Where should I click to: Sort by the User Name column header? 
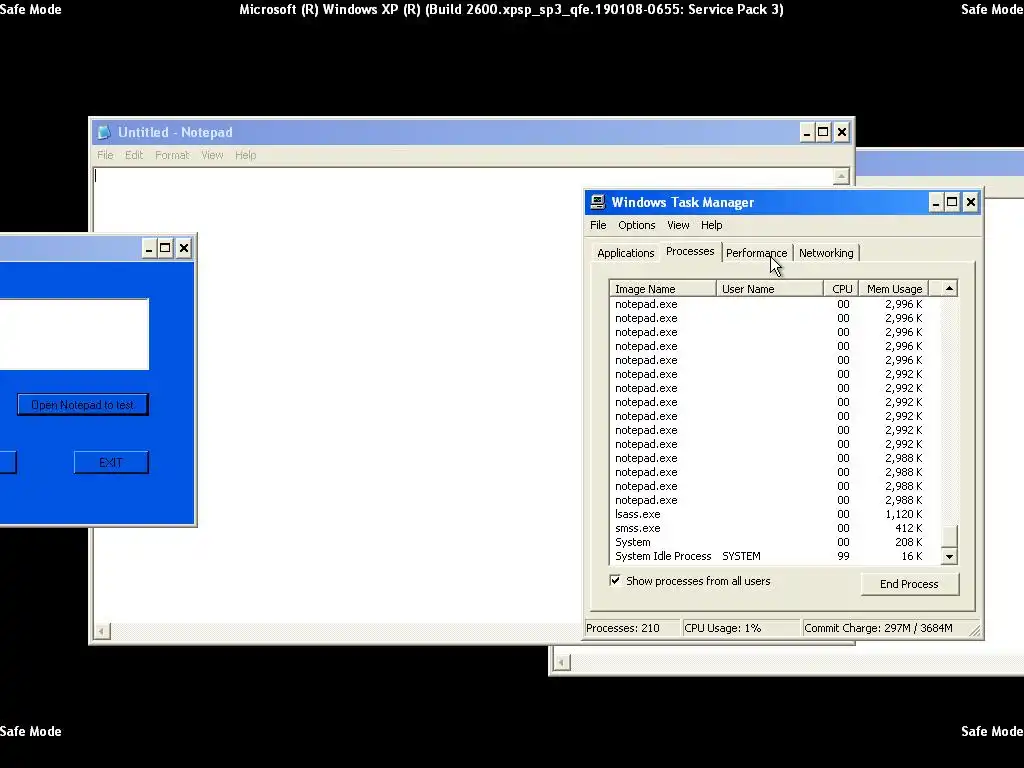[769, 289]
